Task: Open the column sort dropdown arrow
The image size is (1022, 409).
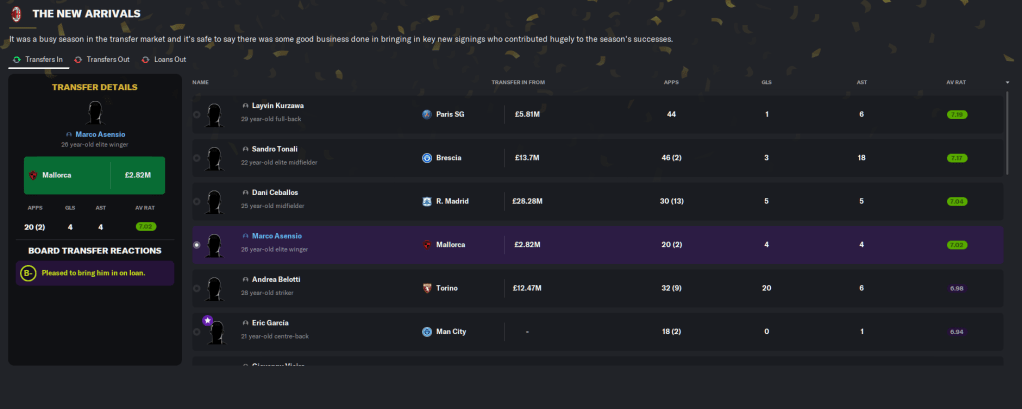Action: (x=1007, y=82)
